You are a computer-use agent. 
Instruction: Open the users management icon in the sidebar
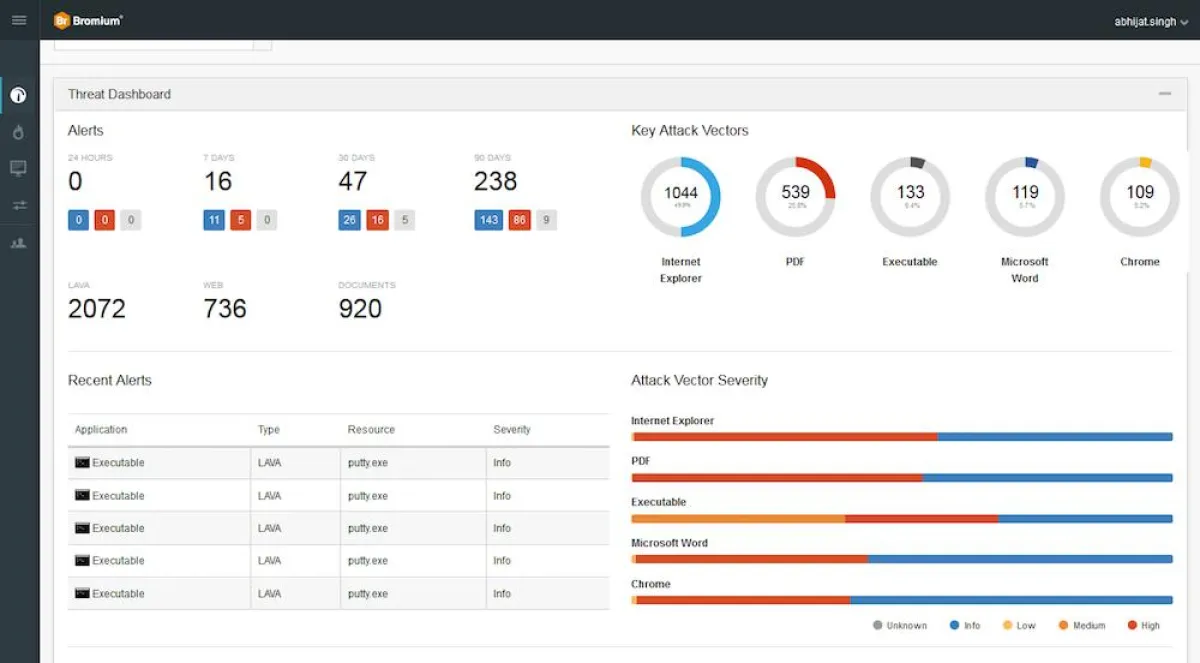[x=18, y=242]
